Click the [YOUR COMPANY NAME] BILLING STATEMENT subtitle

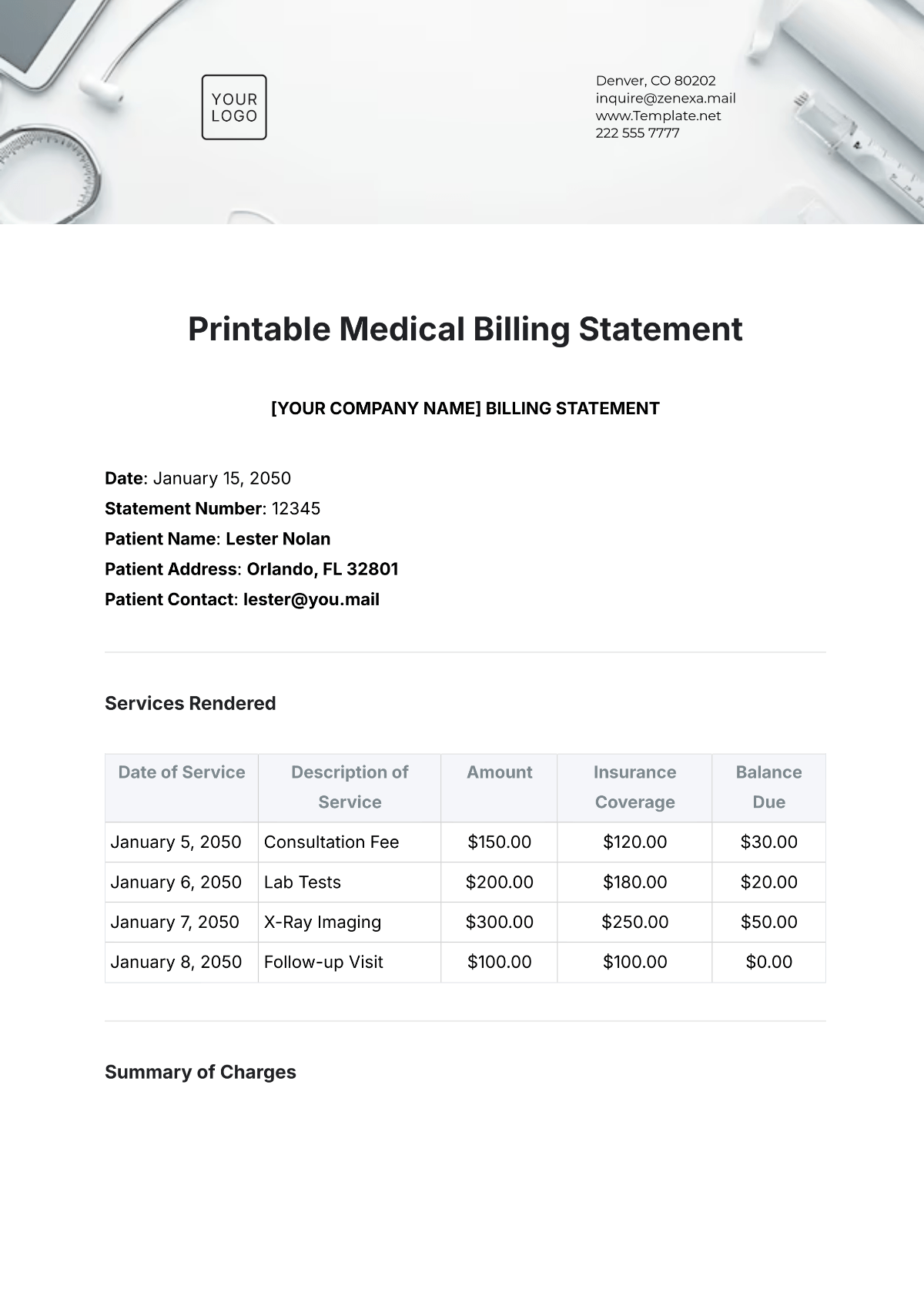tap(465, 408)
